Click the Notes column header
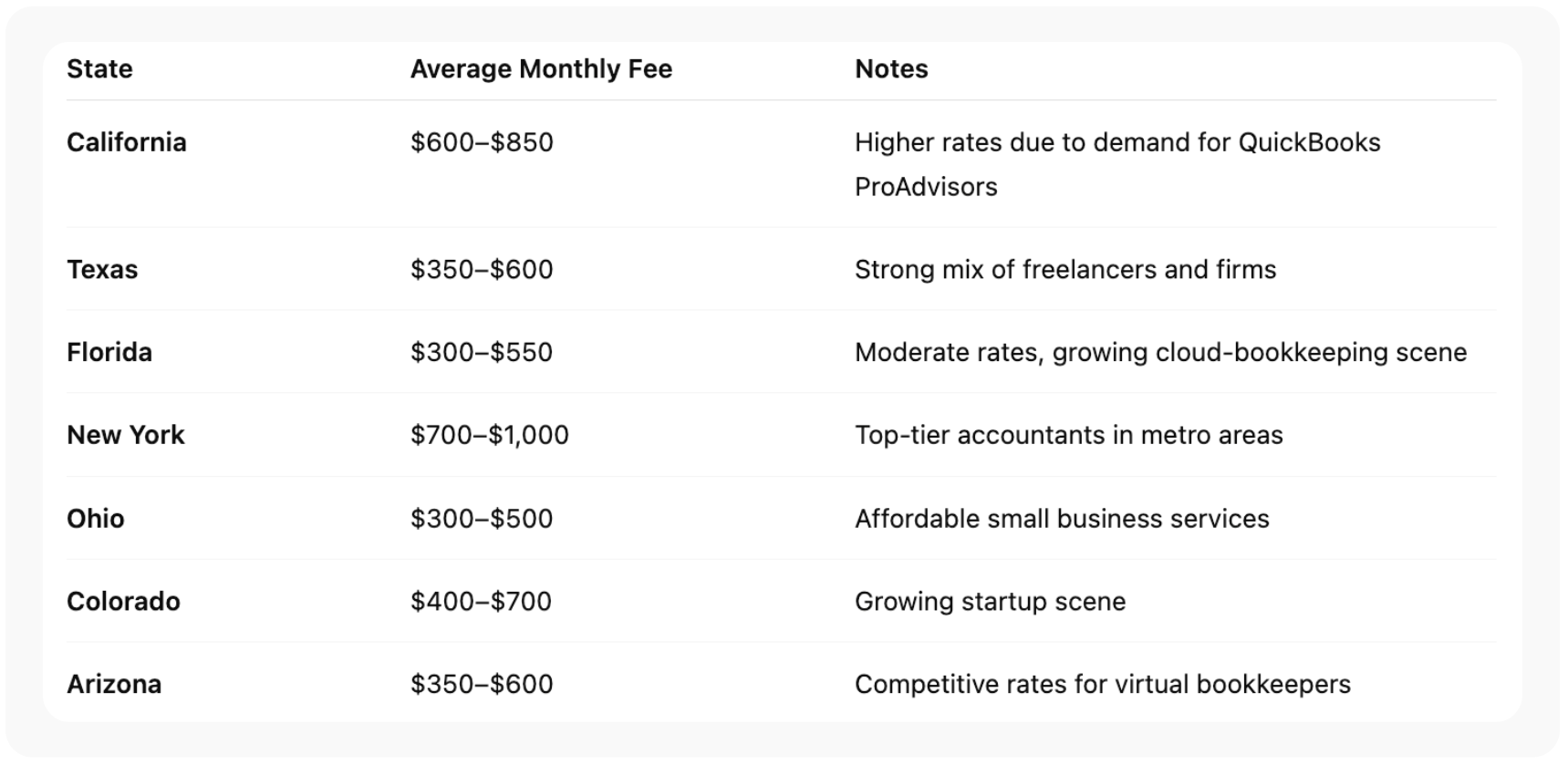 [x=891, y=69]
